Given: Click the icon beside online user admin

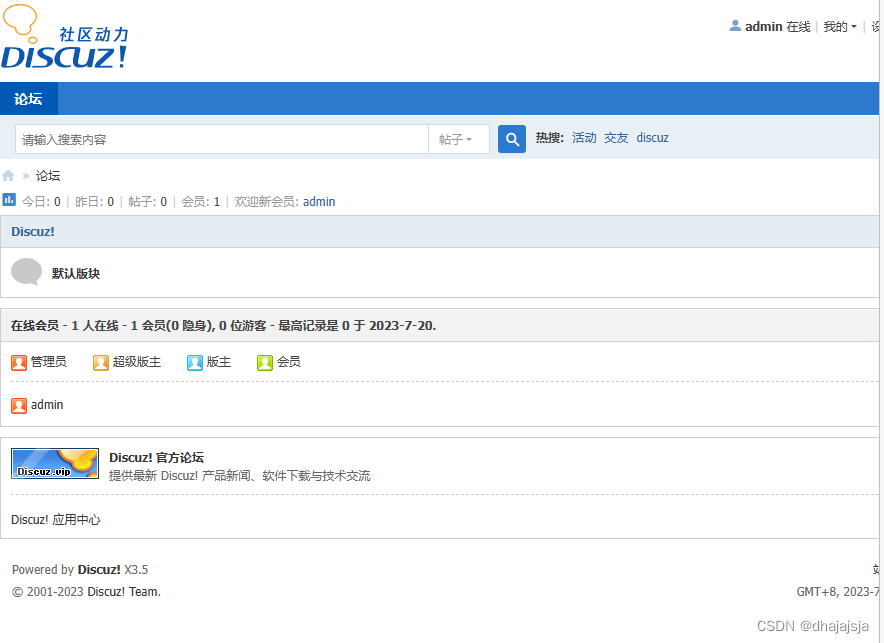Looking at the screenshot, I should pyautogui.click(x=19, y=406).
